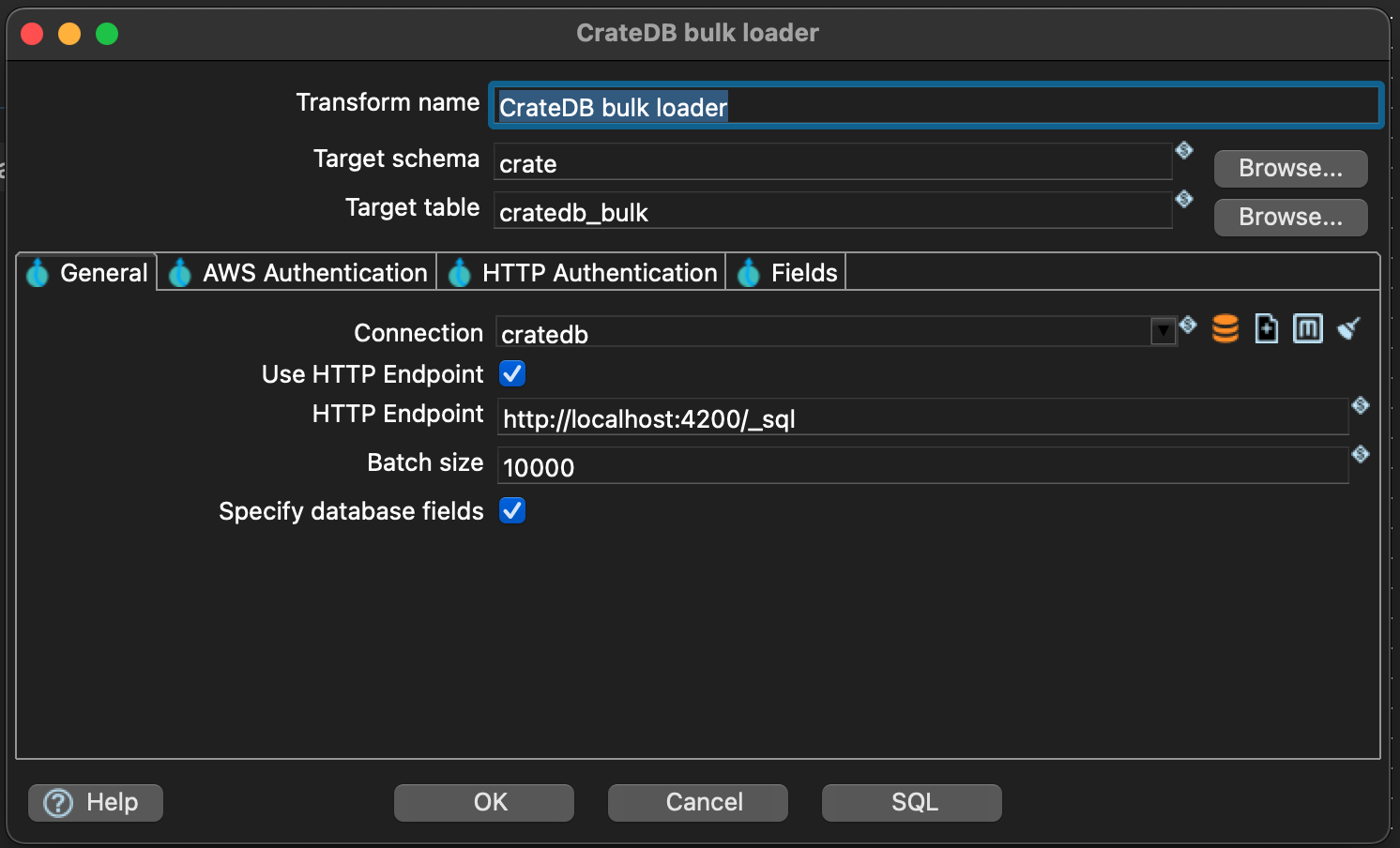Click the Batch size field showing 10000
1400x848 pixels.
tap(922, 466)
